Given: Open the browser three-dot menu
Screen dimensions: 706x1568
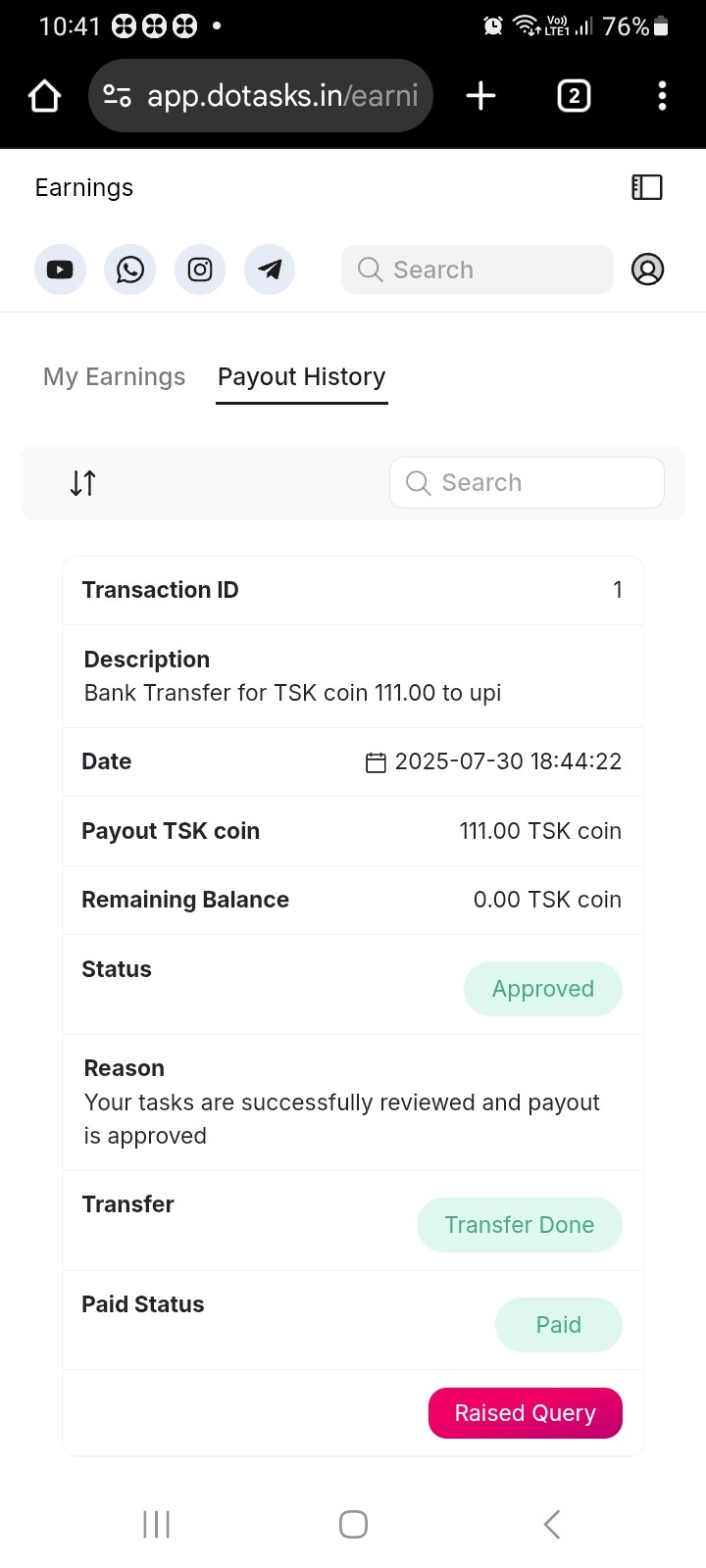Looking at the screenshot, I should [x=662, y=96].
